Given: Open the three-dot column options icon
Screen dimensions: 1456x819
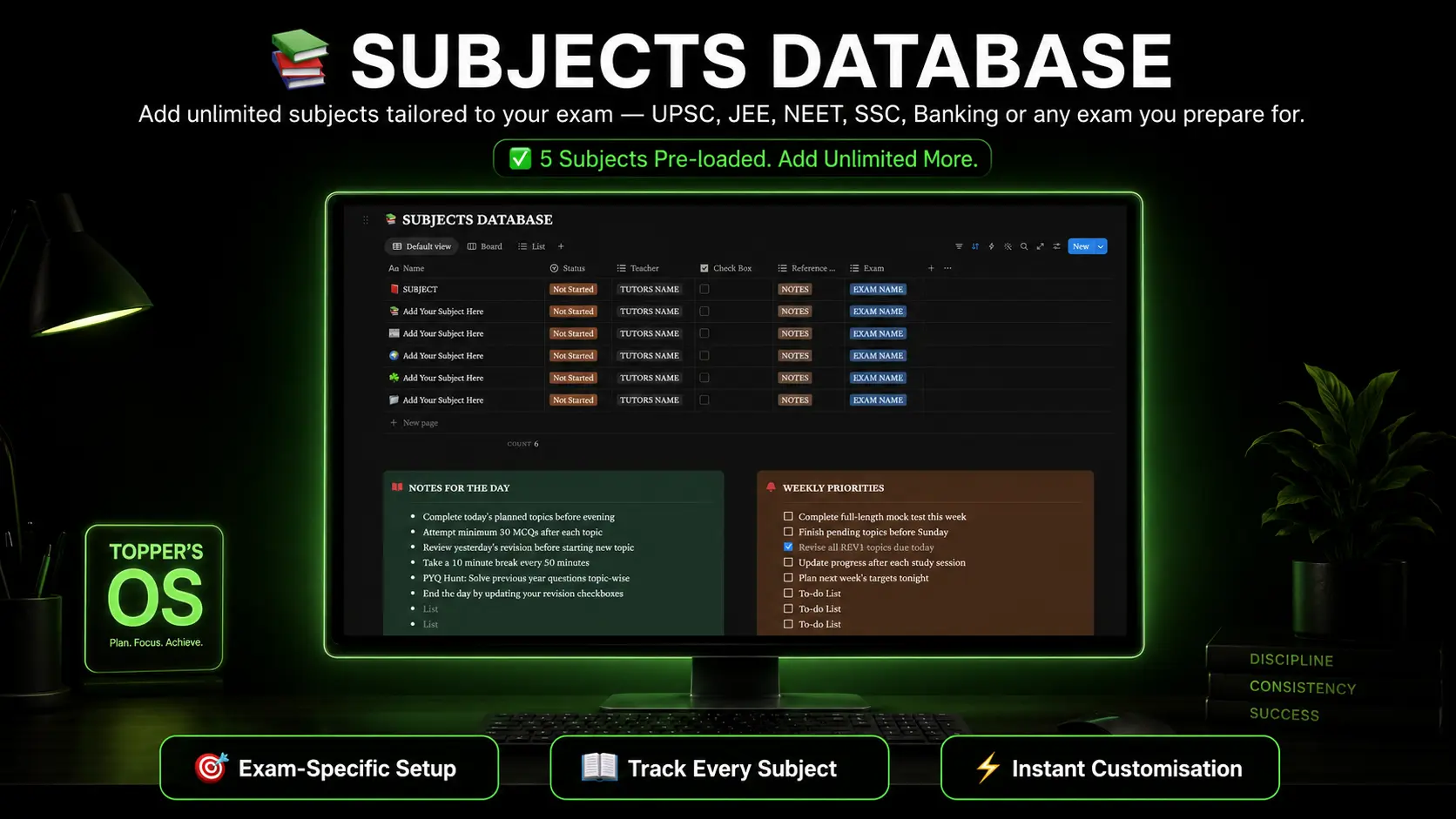Looking at the screenshot, I should pyautogui.click(x=947, y=268).
